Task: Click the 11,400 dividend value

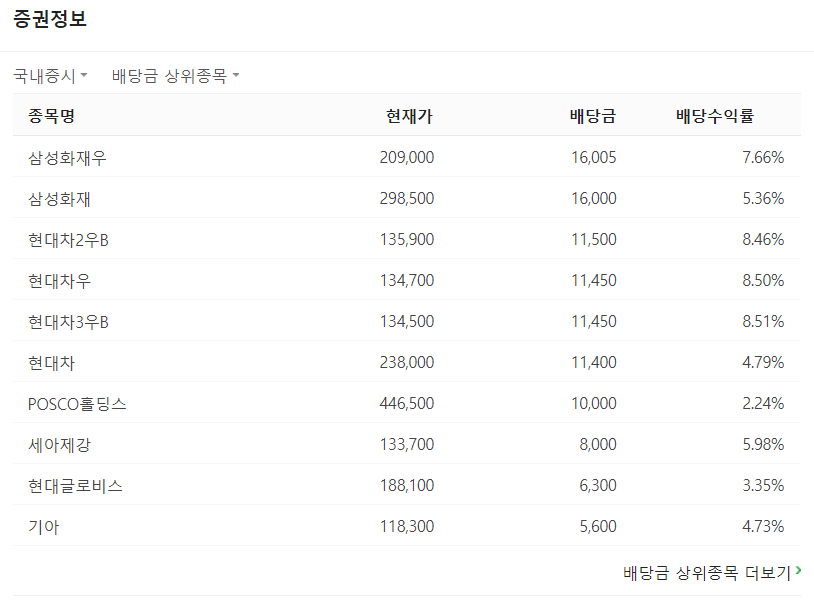Action: [594, 362]
